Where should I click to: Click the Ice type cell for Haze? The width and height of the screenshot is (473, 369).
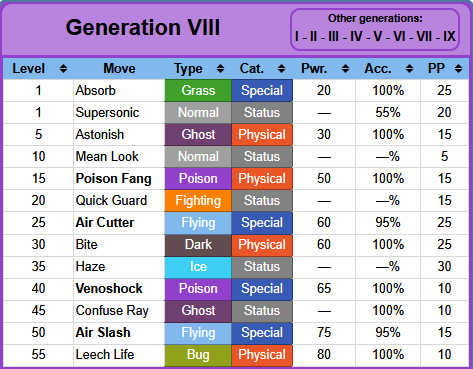pyautogui.click(x=198, y=267)
